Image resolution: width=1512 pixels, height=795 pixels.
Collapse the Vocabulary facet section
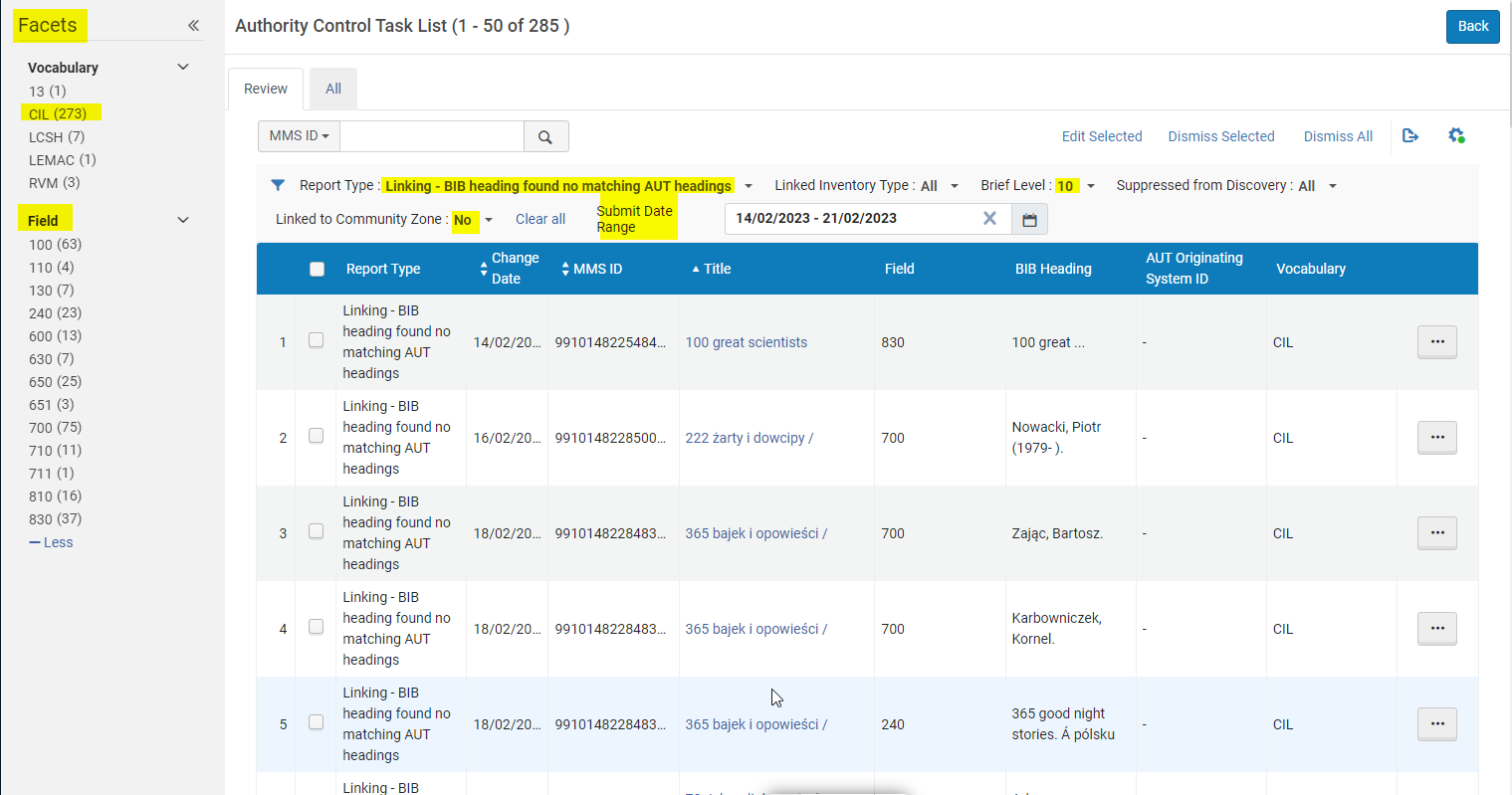click(x=183, y=67)
